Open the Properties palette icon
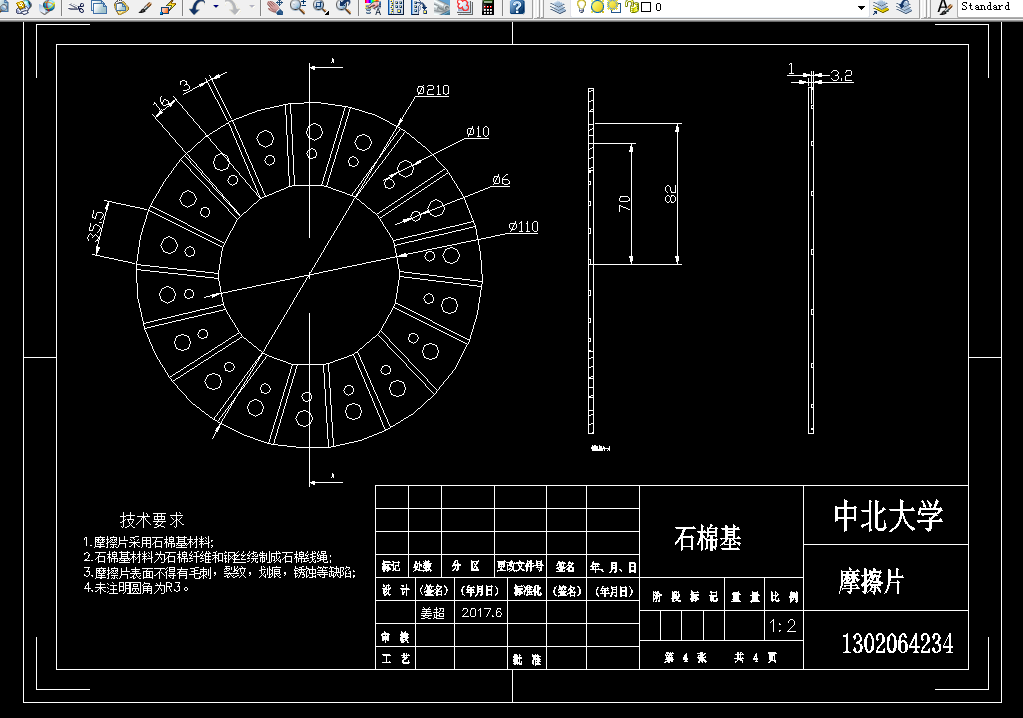1023x718 pixels. tap(373, 7)
